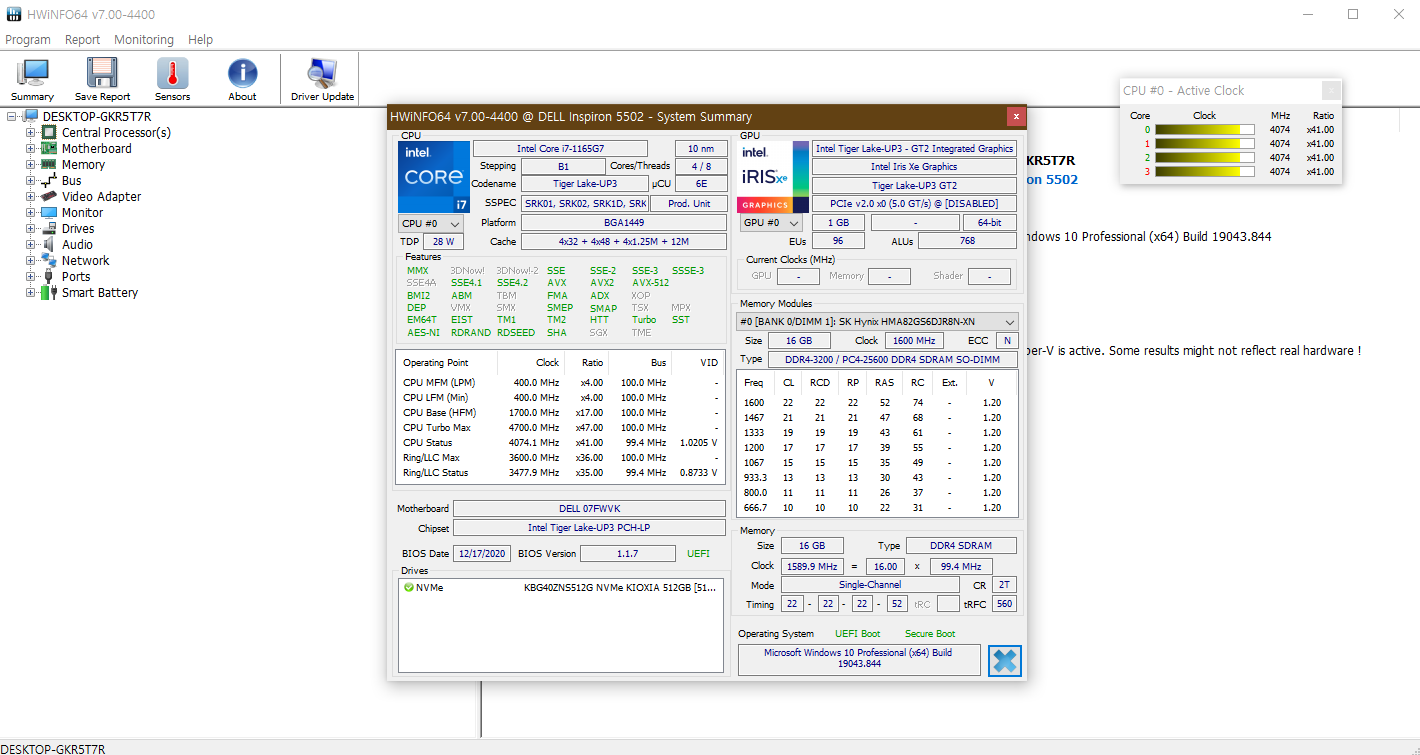Click the TDP 28 W field
Image resolution: width=1420 pixels, height=755 pixels.
[443, 242]
